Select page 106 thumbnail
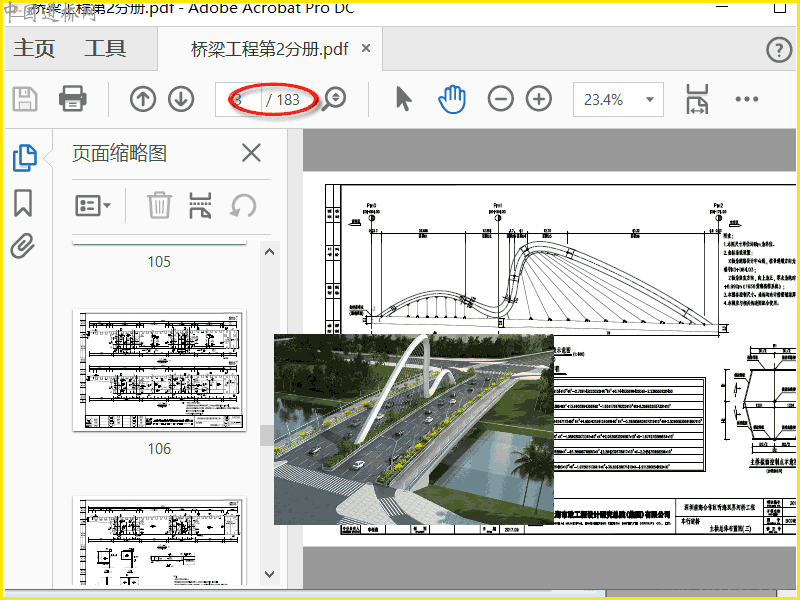 [159, 370]
